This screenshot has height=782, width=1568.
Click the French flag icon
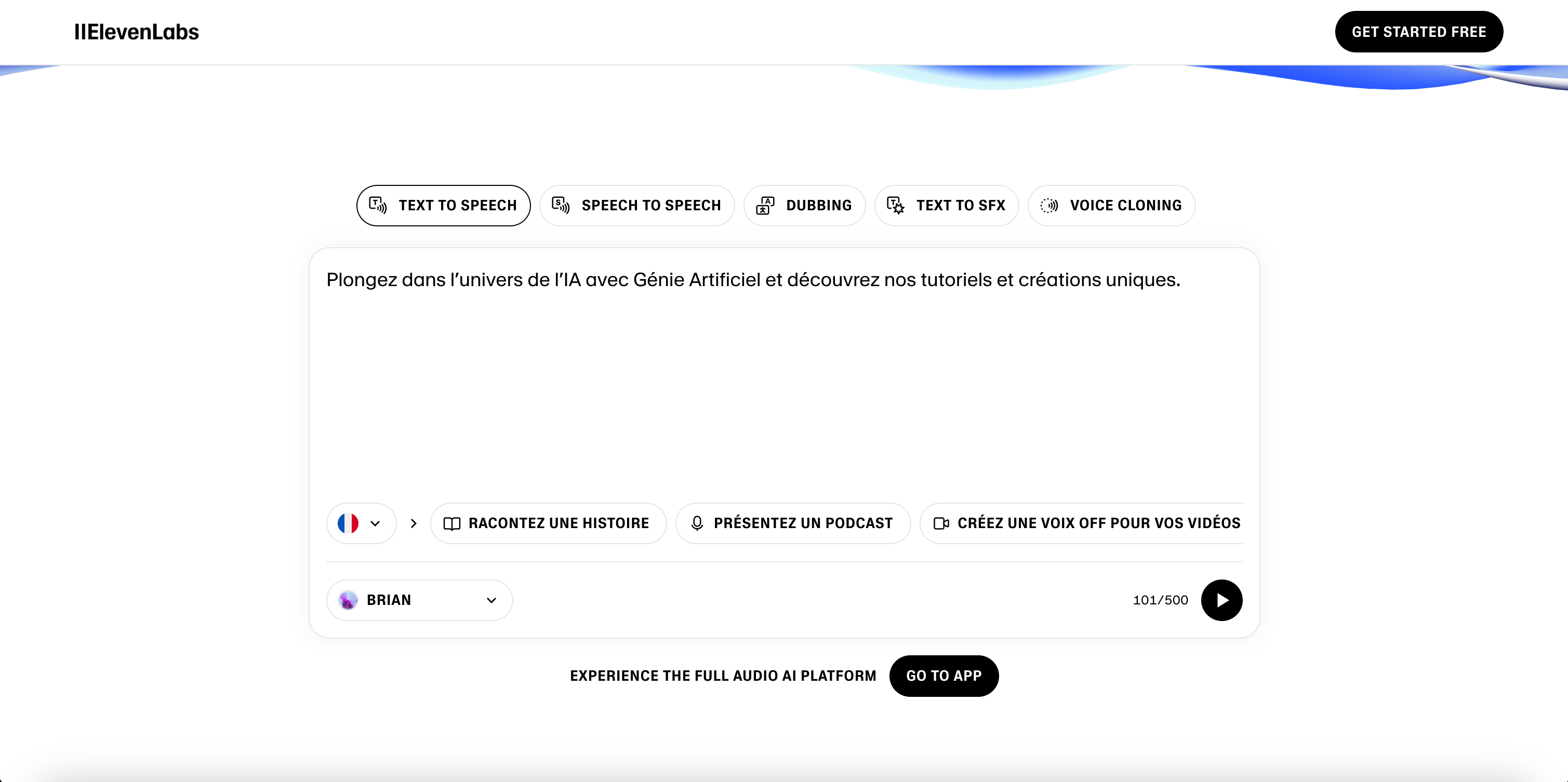coord(348,523)
